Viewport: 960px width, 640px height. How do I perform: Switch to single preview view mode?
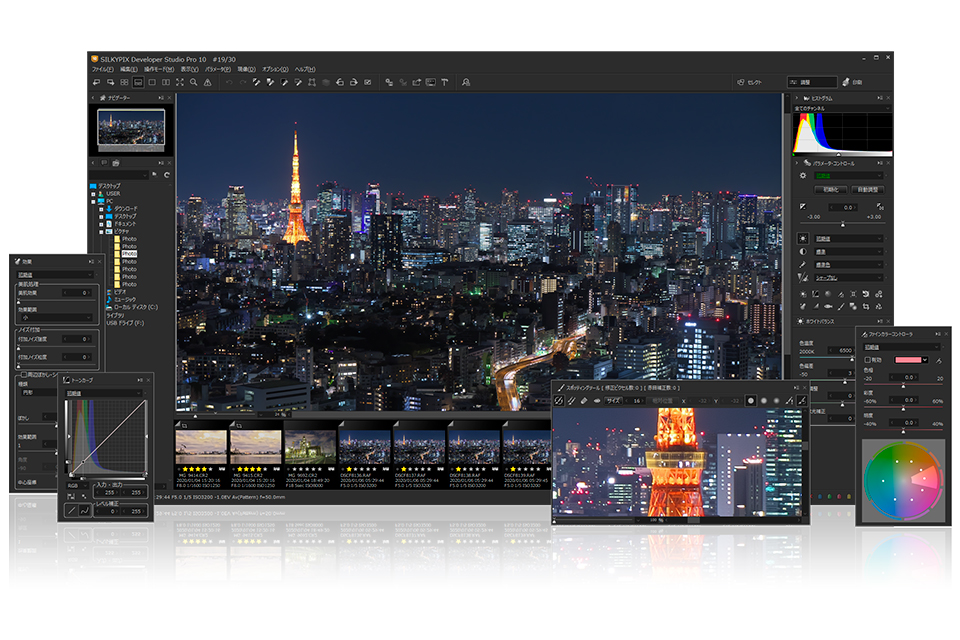click(152, 82)
